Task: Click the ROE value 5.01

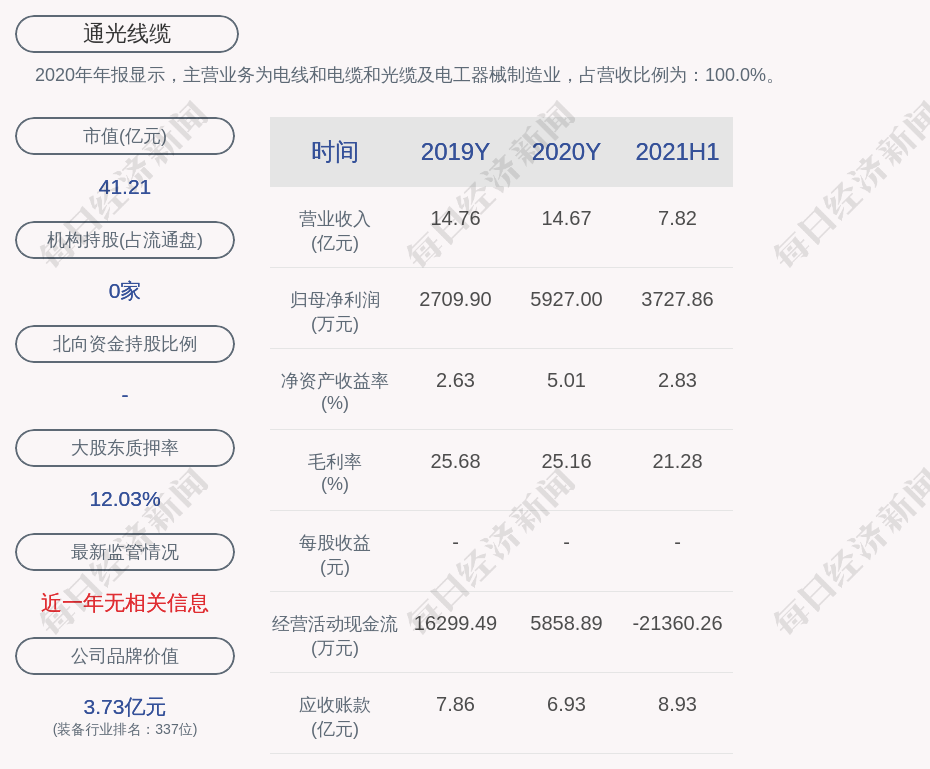Action: 566,380
